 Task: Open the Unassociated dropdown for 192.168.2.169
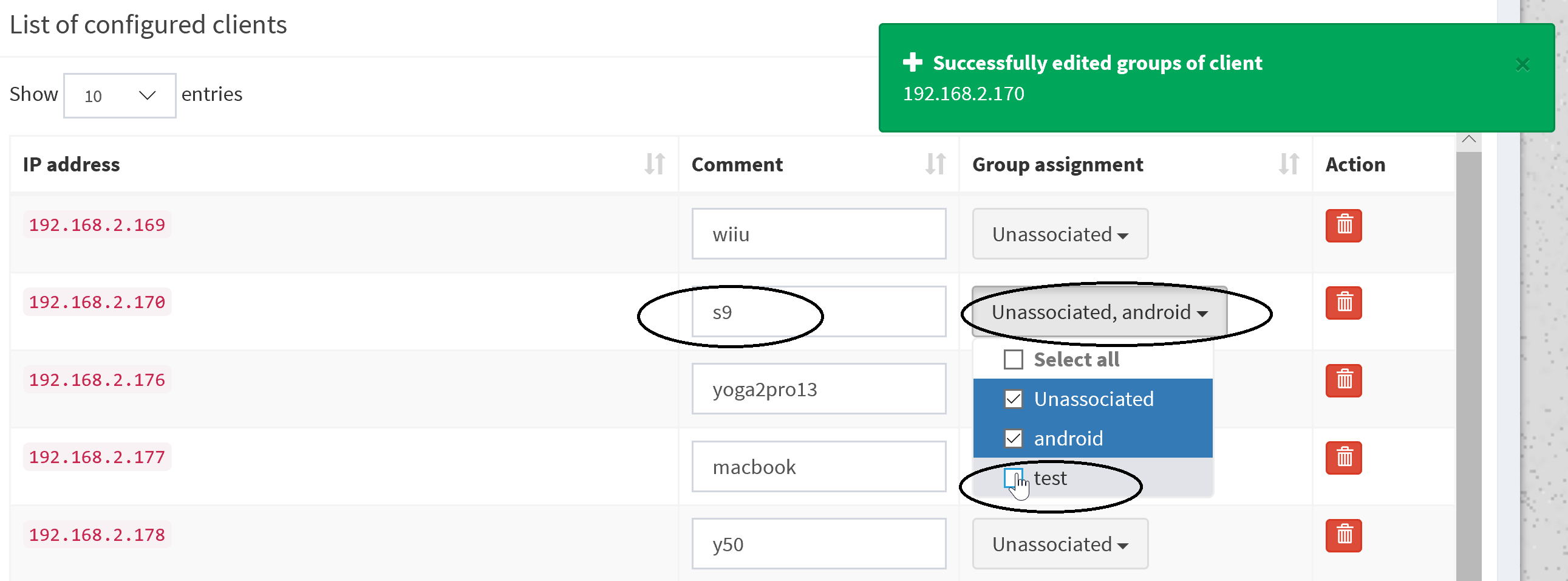[x=1059, y=234]
